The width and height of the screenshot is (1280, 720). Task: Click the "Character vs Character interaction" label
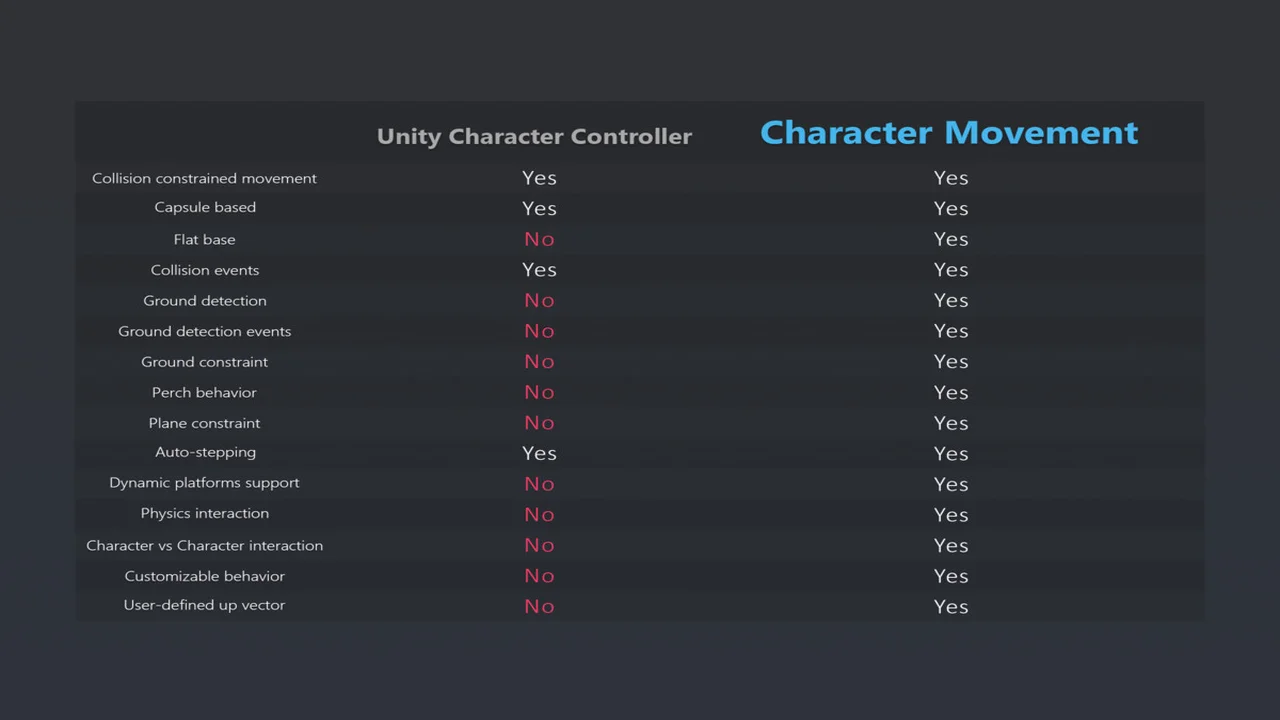tap(204, 545)
